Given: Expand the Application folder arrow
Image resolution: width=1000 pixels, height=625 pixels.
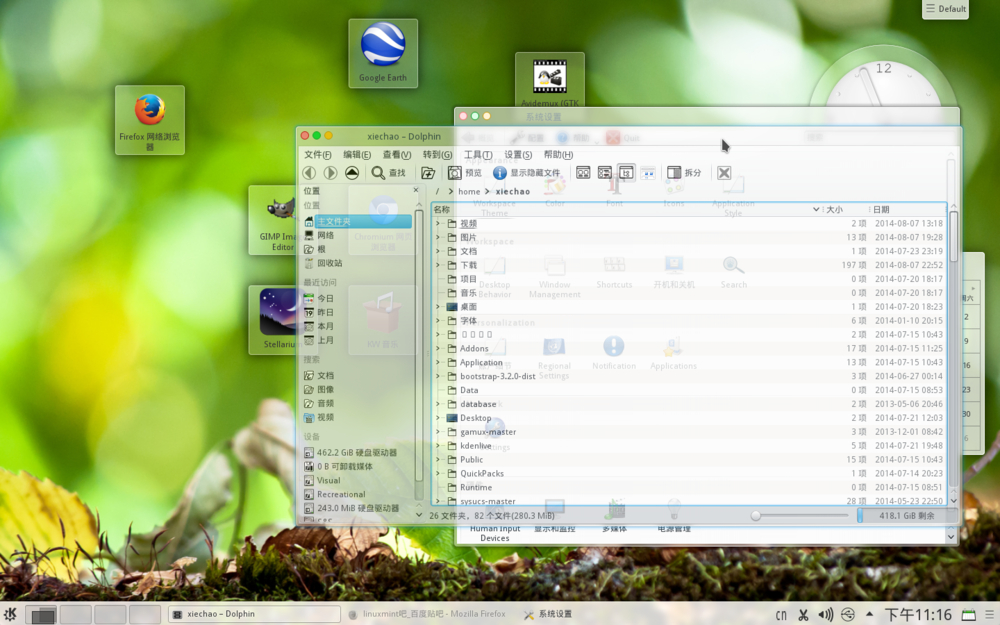Looking at the screenshot, I should pos(438,362).
